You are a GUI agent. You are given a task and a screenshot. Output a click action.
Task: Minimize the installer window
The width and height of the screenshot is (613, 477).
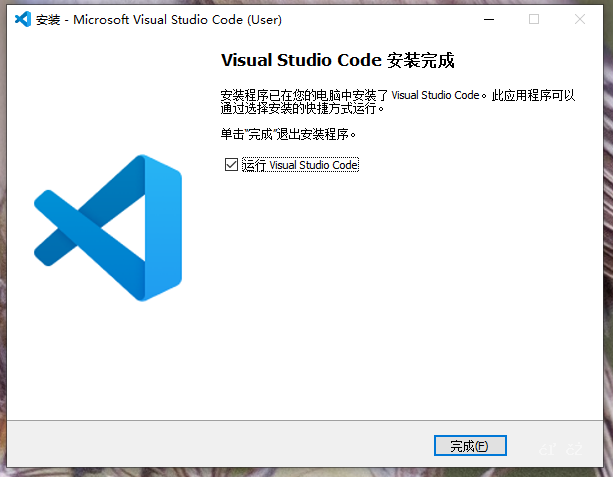tap(489, 19)
